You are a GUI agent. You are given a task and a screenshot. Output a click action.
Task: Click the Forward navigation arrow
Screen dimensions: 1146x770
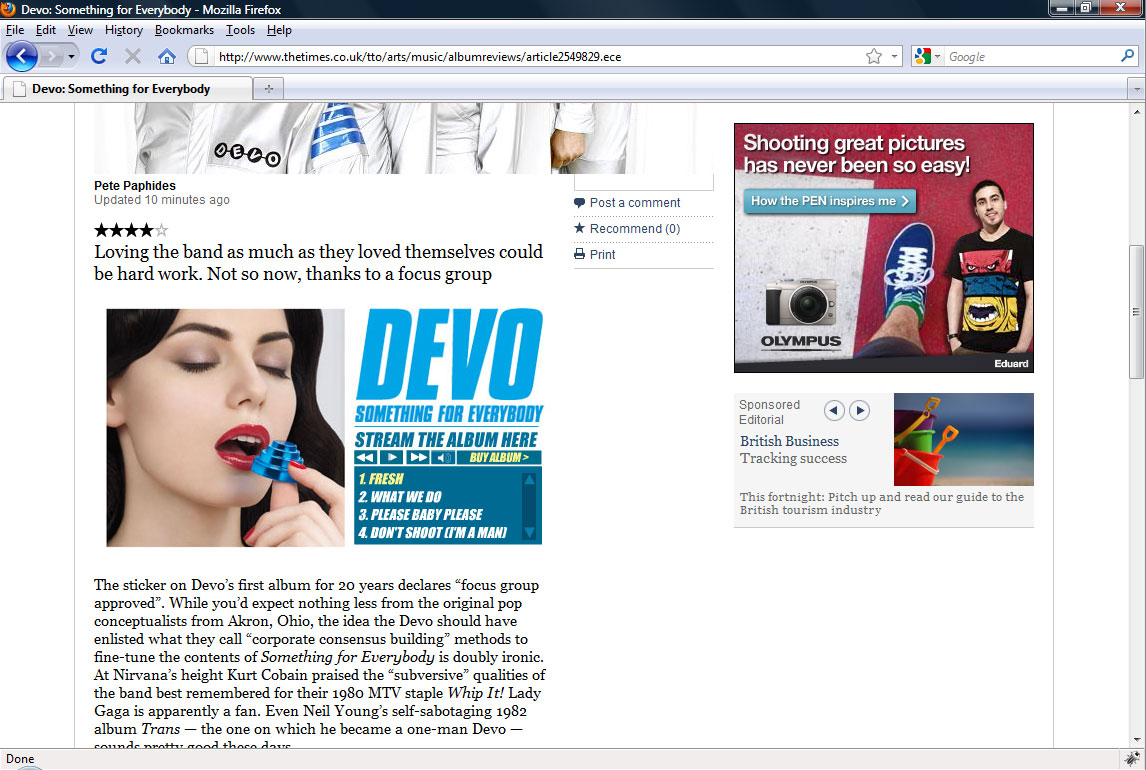click(x=51, y=56)
